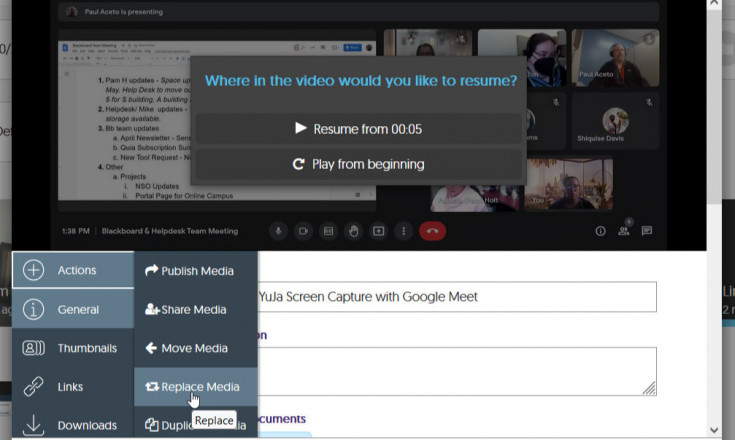The image size is (735, 440).
Task: Click the Share Media person icon
Action: (152, 309)
